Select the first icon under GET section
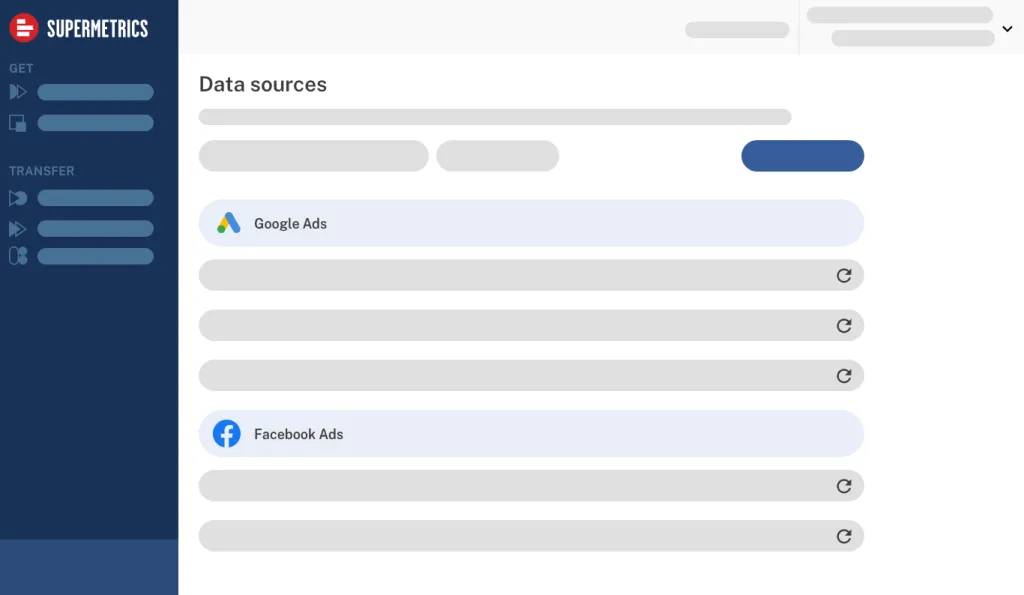Screen dimensions: 1024x595 tap(17, 92)
